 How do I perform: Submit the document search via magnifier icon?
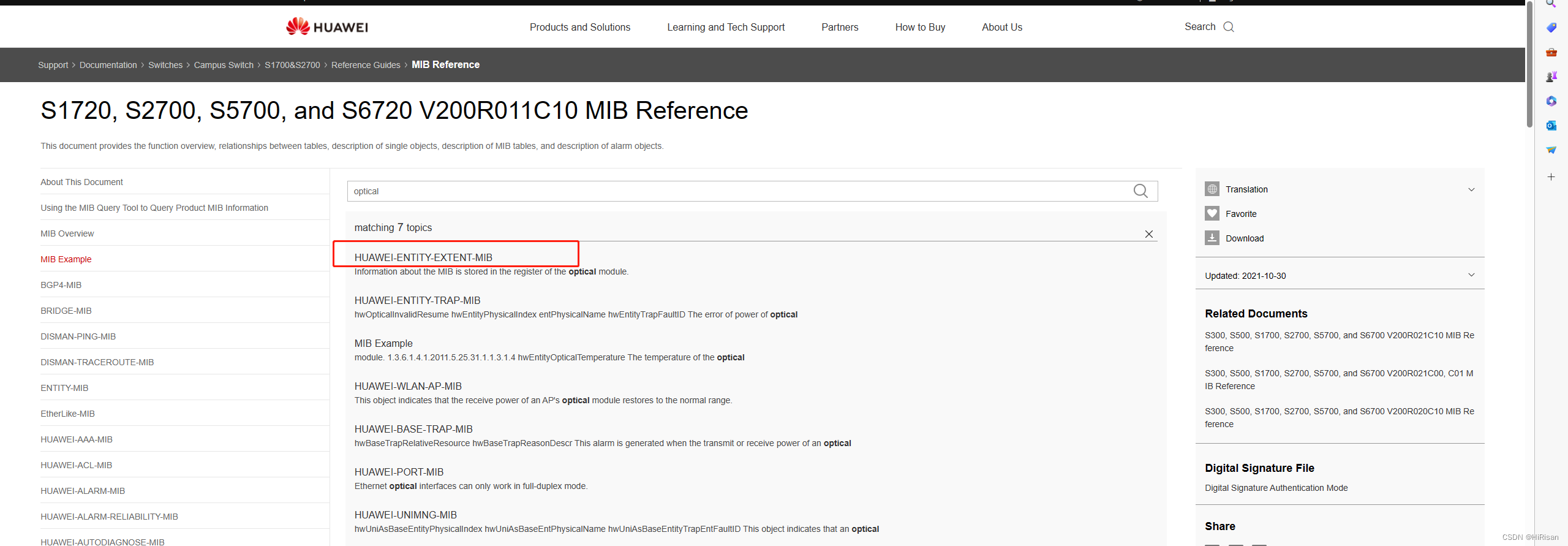tap(1140, 191)
